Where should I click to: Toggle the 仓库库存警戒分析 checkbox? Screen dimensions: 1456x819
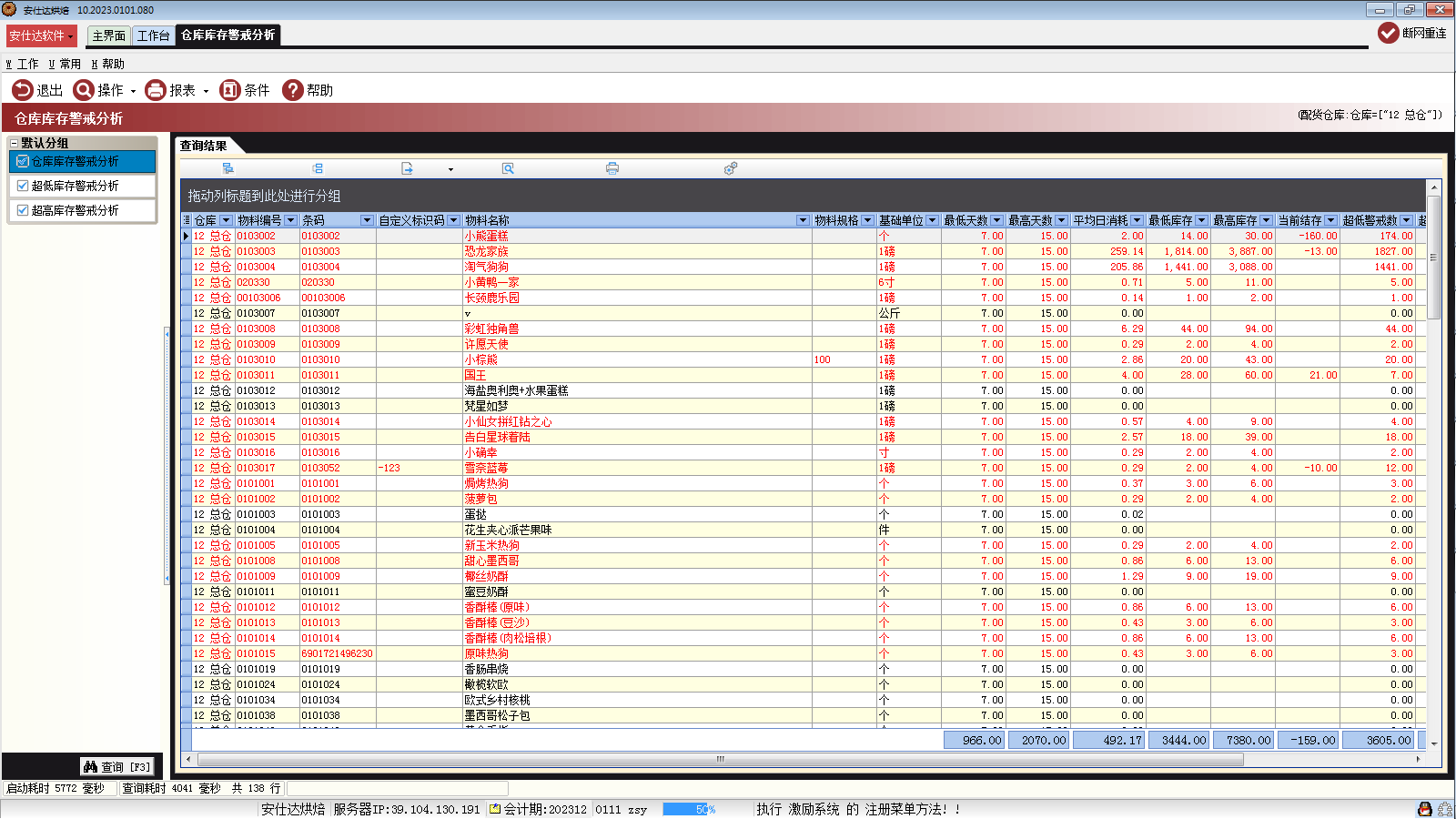click(x=23, y=161)
